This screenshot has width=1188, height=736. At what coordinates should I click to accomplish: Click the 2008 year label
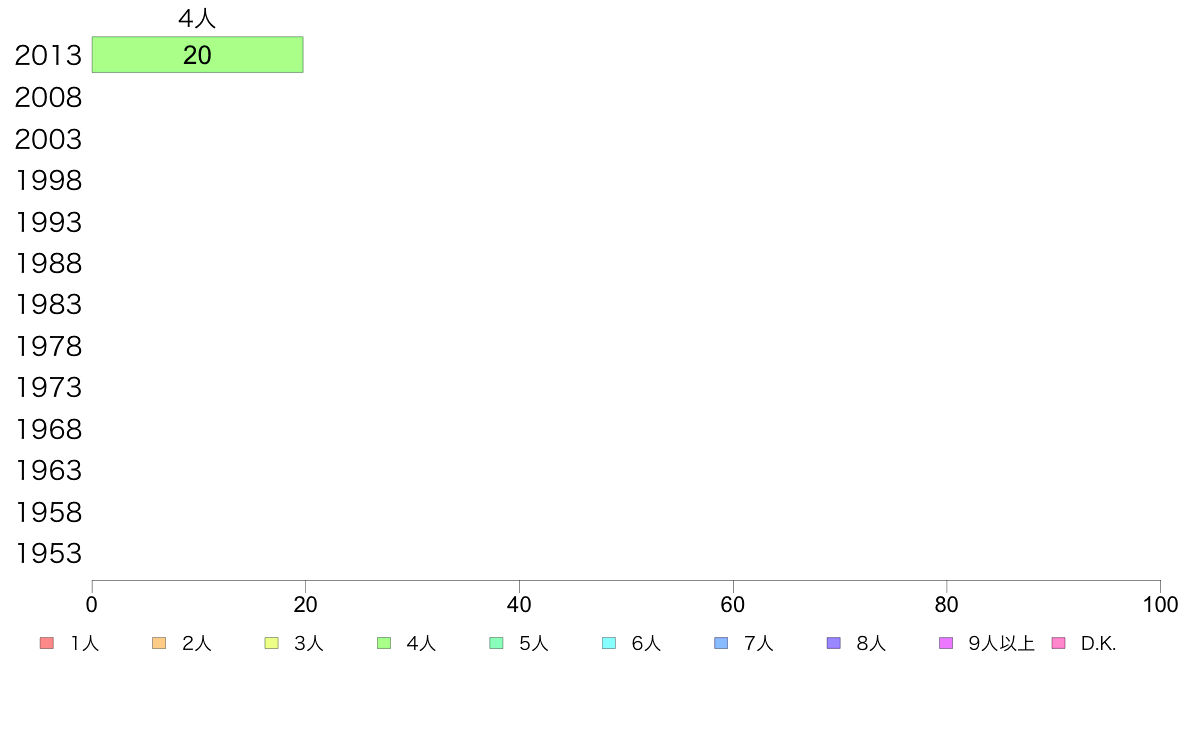point(48,97)
